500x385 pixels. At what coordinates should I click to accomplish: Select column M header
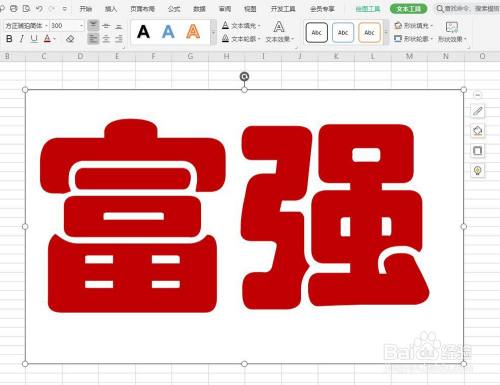[x=409, y=56]
